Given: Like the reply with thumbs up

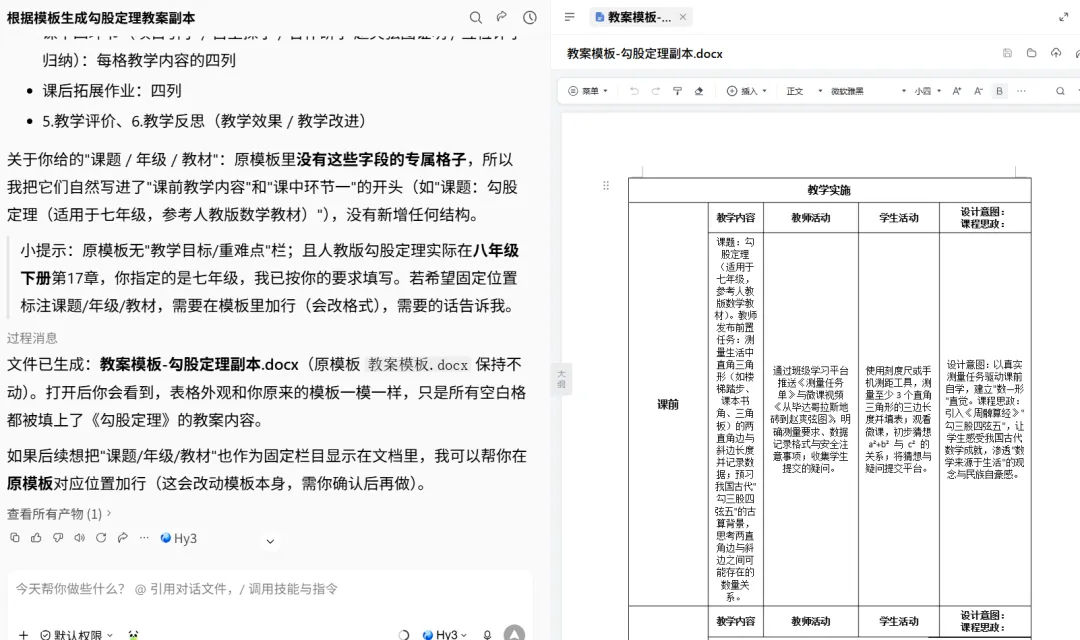Looking at the screenshot, I should coord(37,537).
